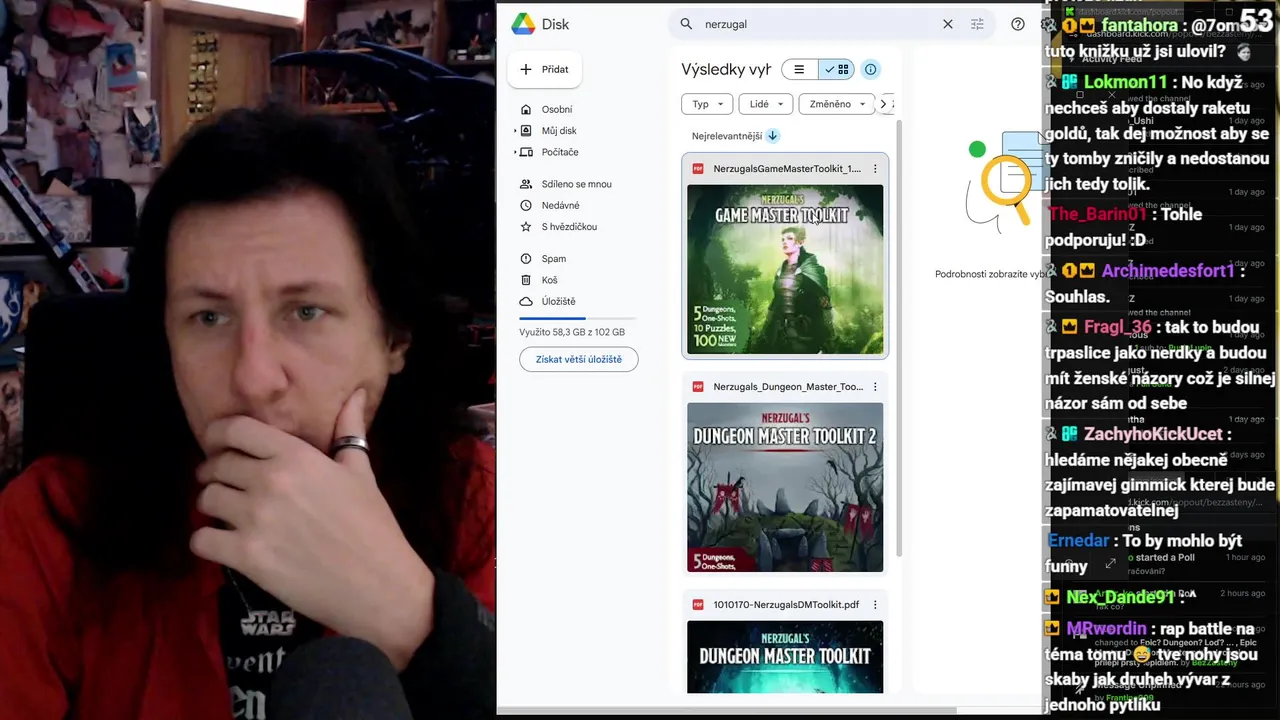This screenshot has width=1280, height=720.
Task: Click Lokmon11 username in chat
Action: tap(1126, 82)
